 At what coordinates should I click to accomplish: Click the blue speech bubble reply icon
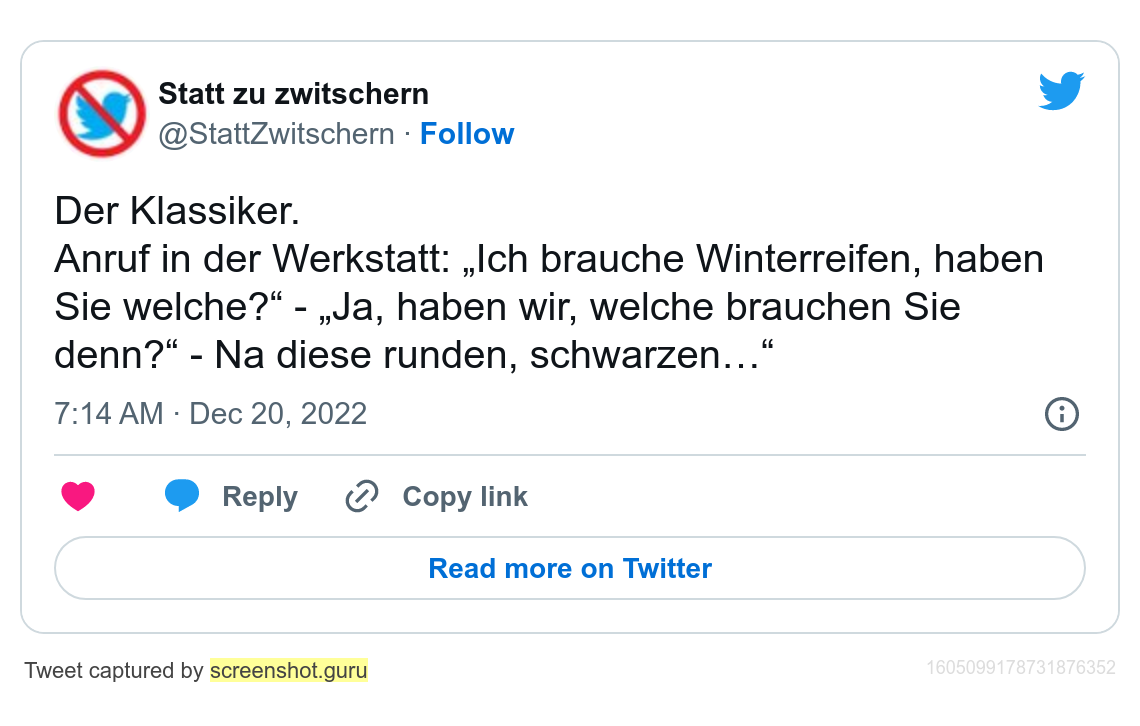click(x=182, y=496)
